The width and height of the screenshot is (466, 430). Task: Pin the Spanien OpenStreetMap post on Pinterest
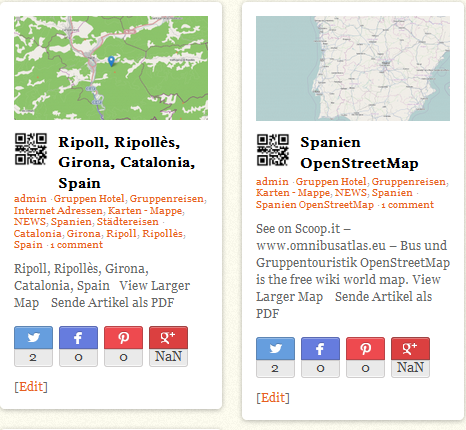(365, 349)
